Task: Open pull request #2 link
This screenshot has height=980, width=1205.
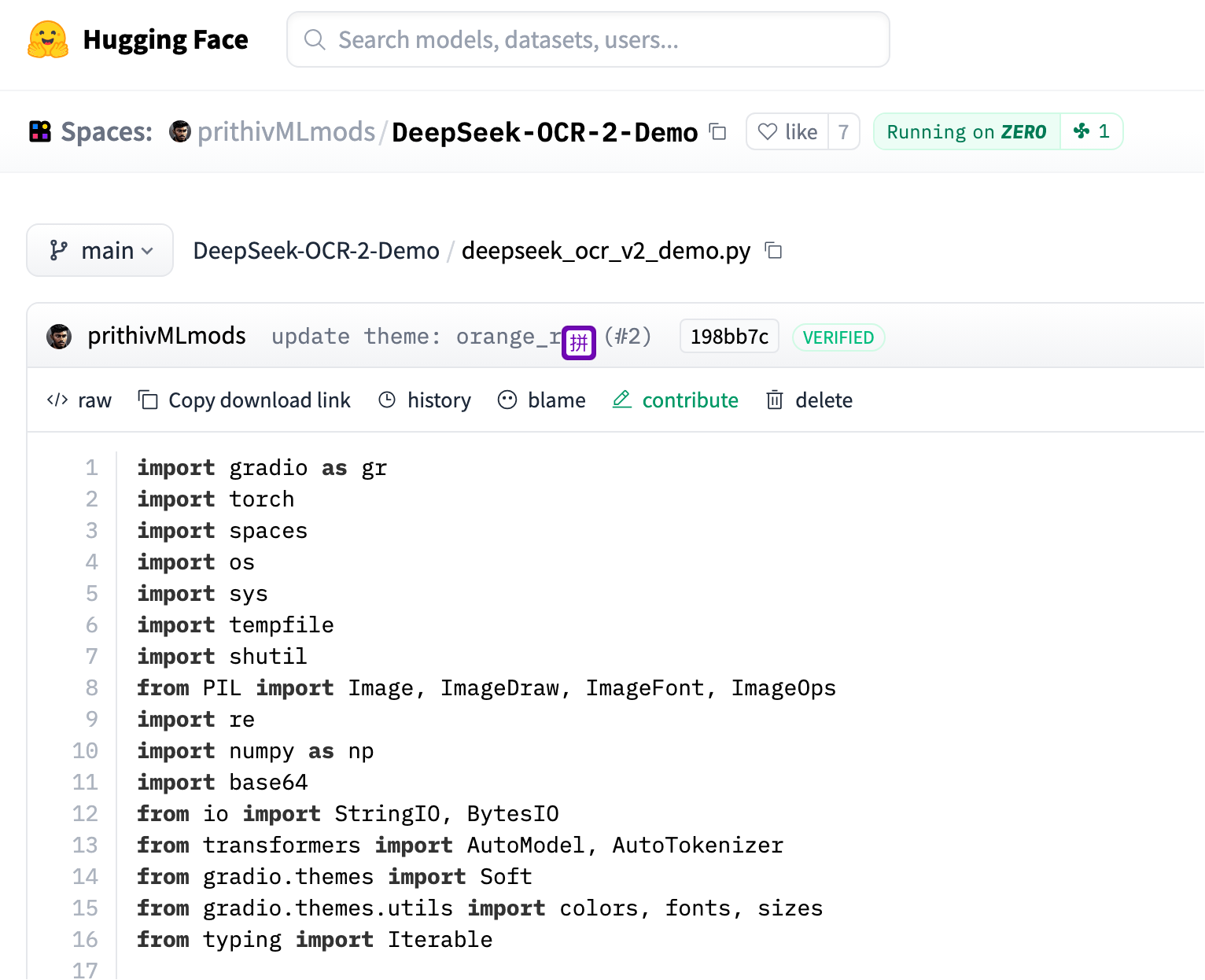Action: [628, 336]
